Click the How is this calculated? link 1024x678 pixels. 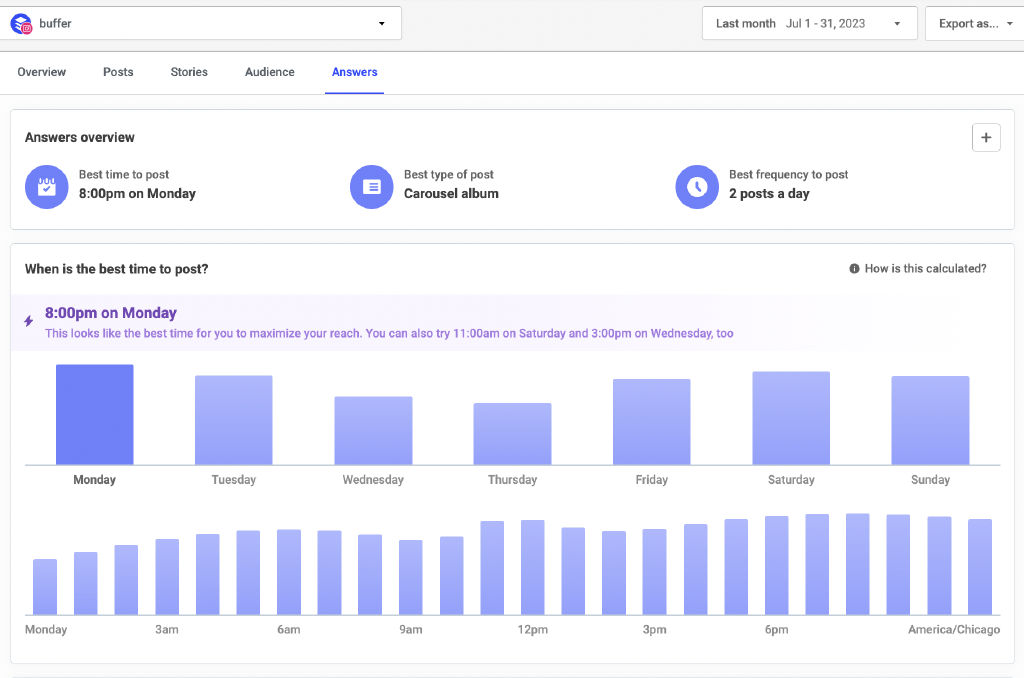point(925,269)
